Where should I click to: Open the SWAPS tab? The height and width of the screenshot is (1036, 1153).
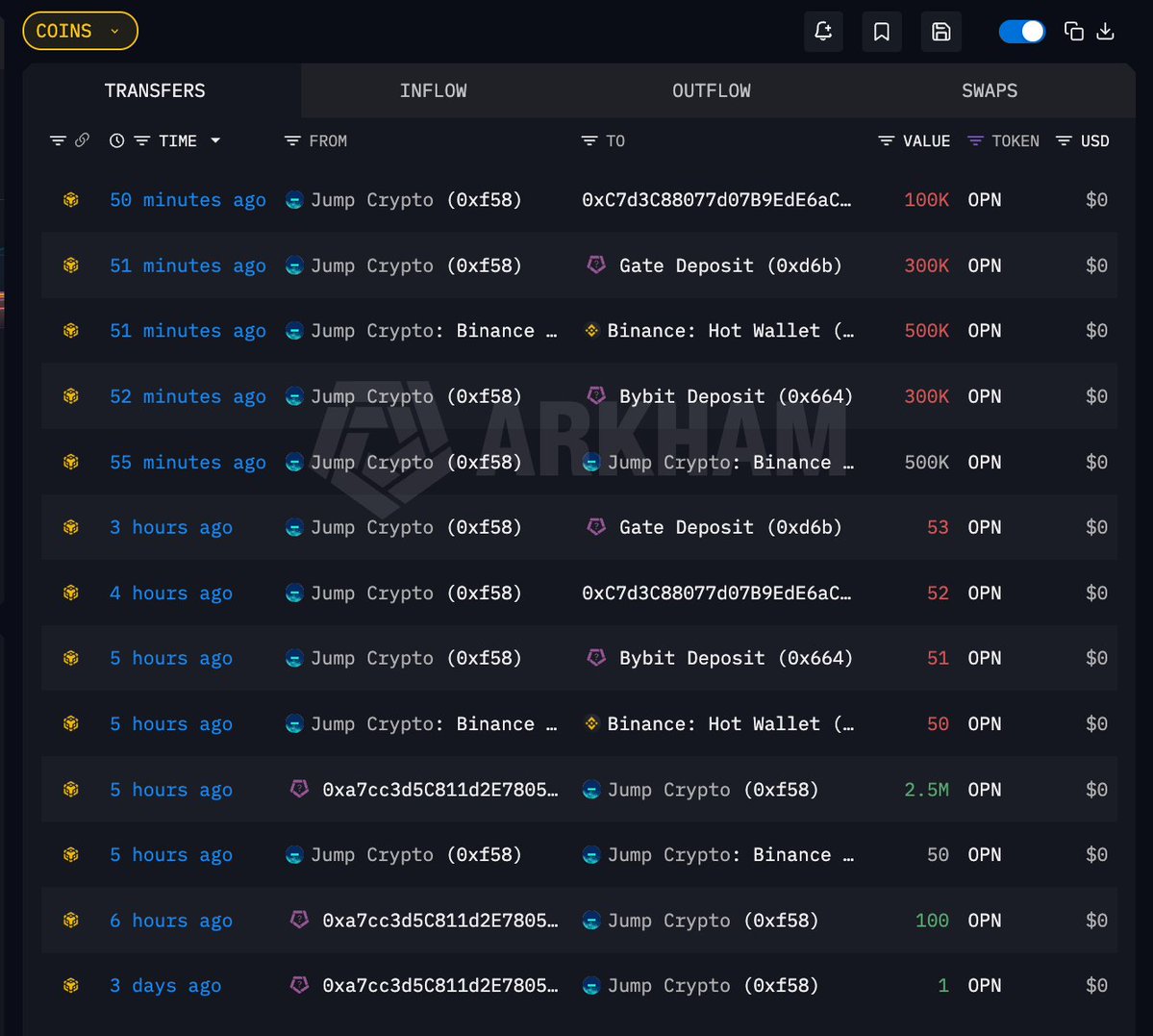[x=989, y=90]
